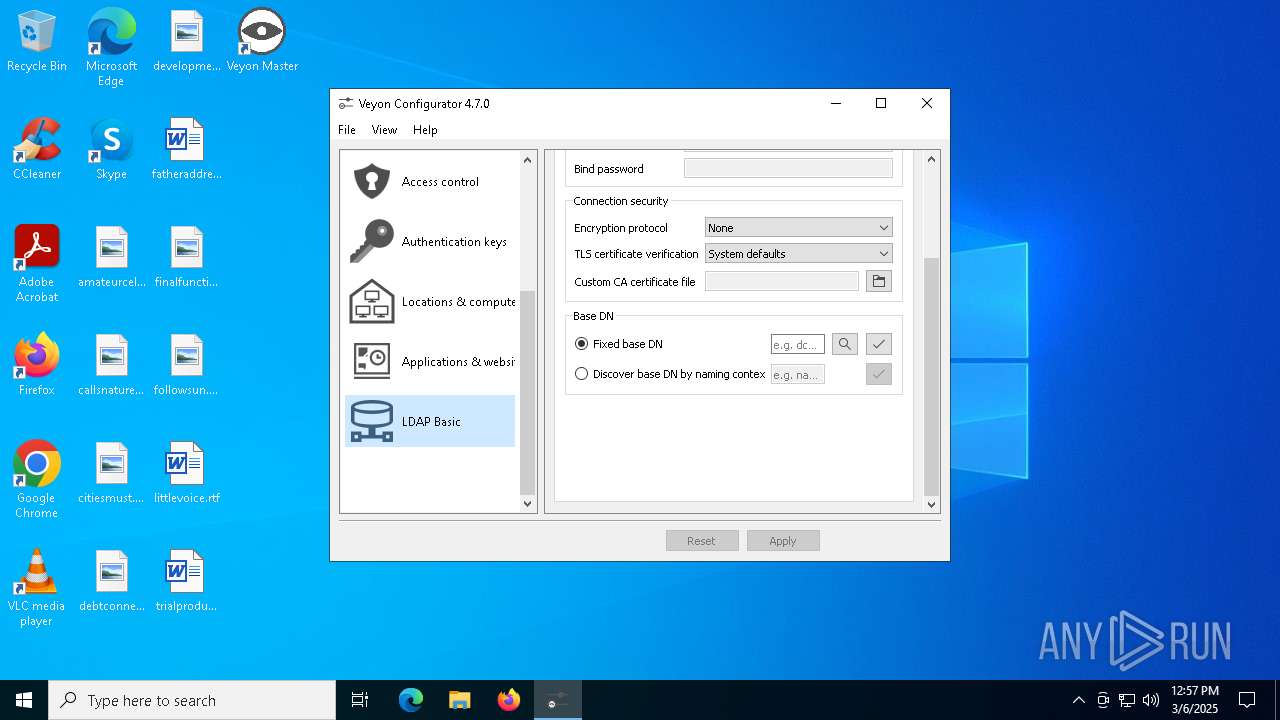Select the debtconne... desktop file
This screenshot has height=720, width=1280.
click(x=111, y=581)
